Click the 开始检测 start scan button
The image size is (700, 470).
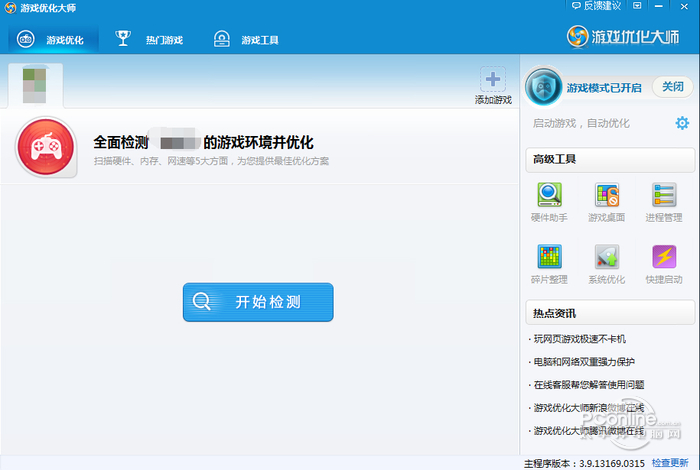click(258, 302)
